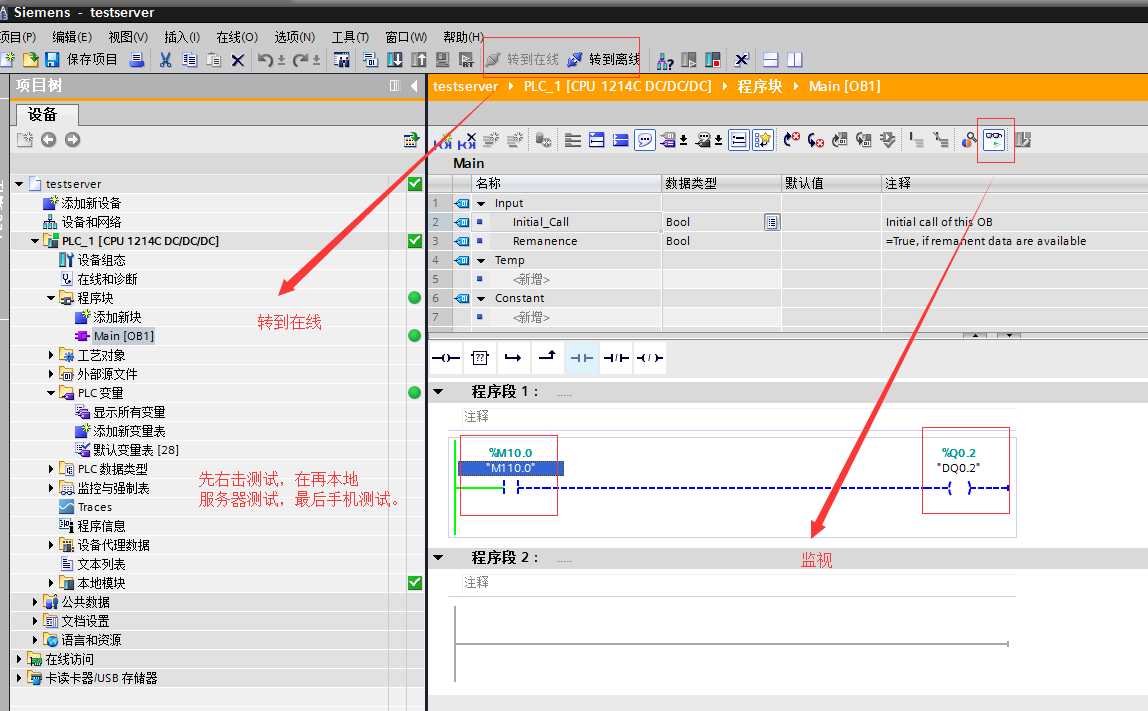The width and height of the screenshot is (1148, 711).
Task: Click the Split editor vertically icon
Action: 794,59
